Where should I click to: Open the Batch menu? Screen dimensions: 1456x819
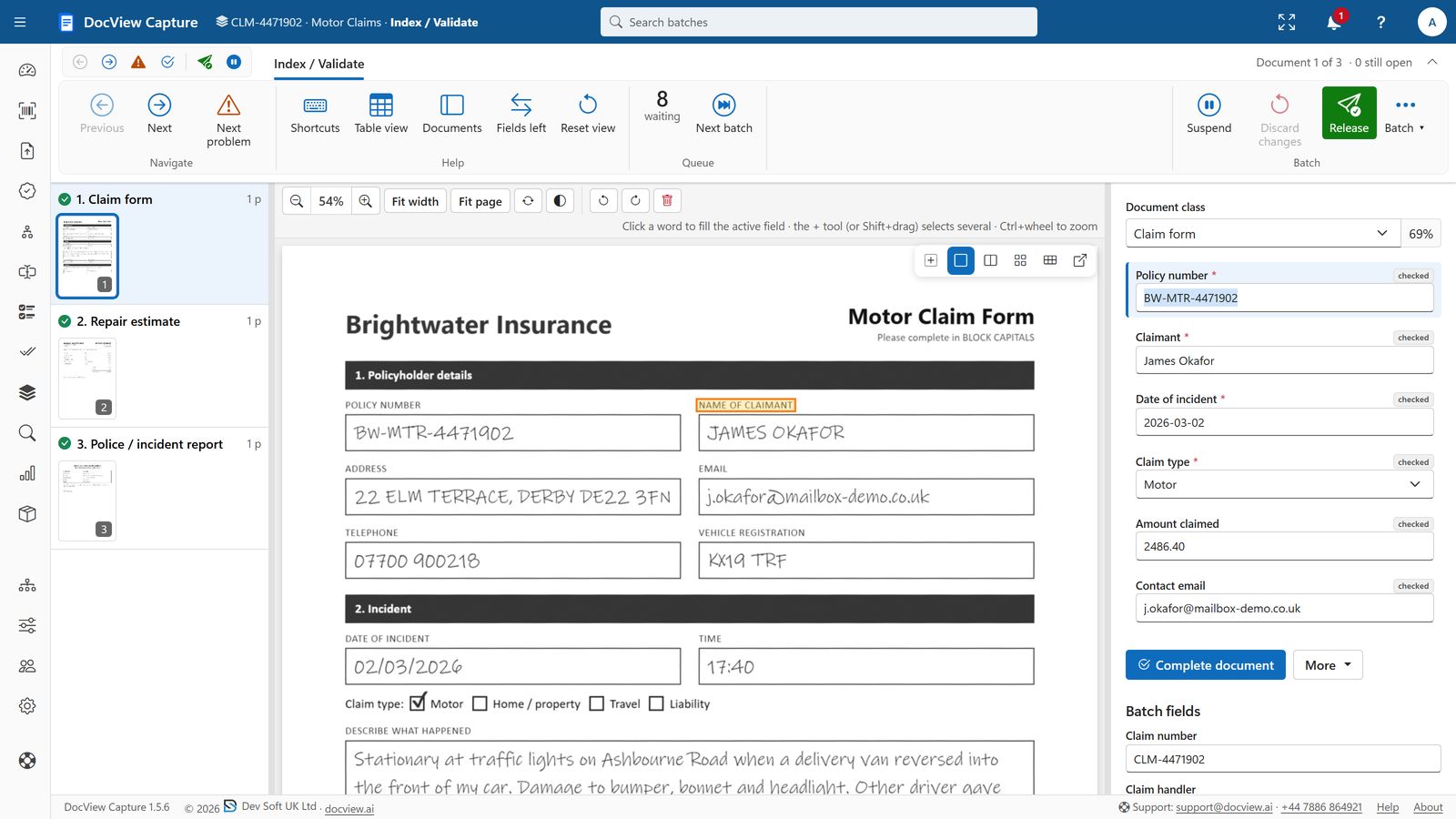[x=1404, y=115]
